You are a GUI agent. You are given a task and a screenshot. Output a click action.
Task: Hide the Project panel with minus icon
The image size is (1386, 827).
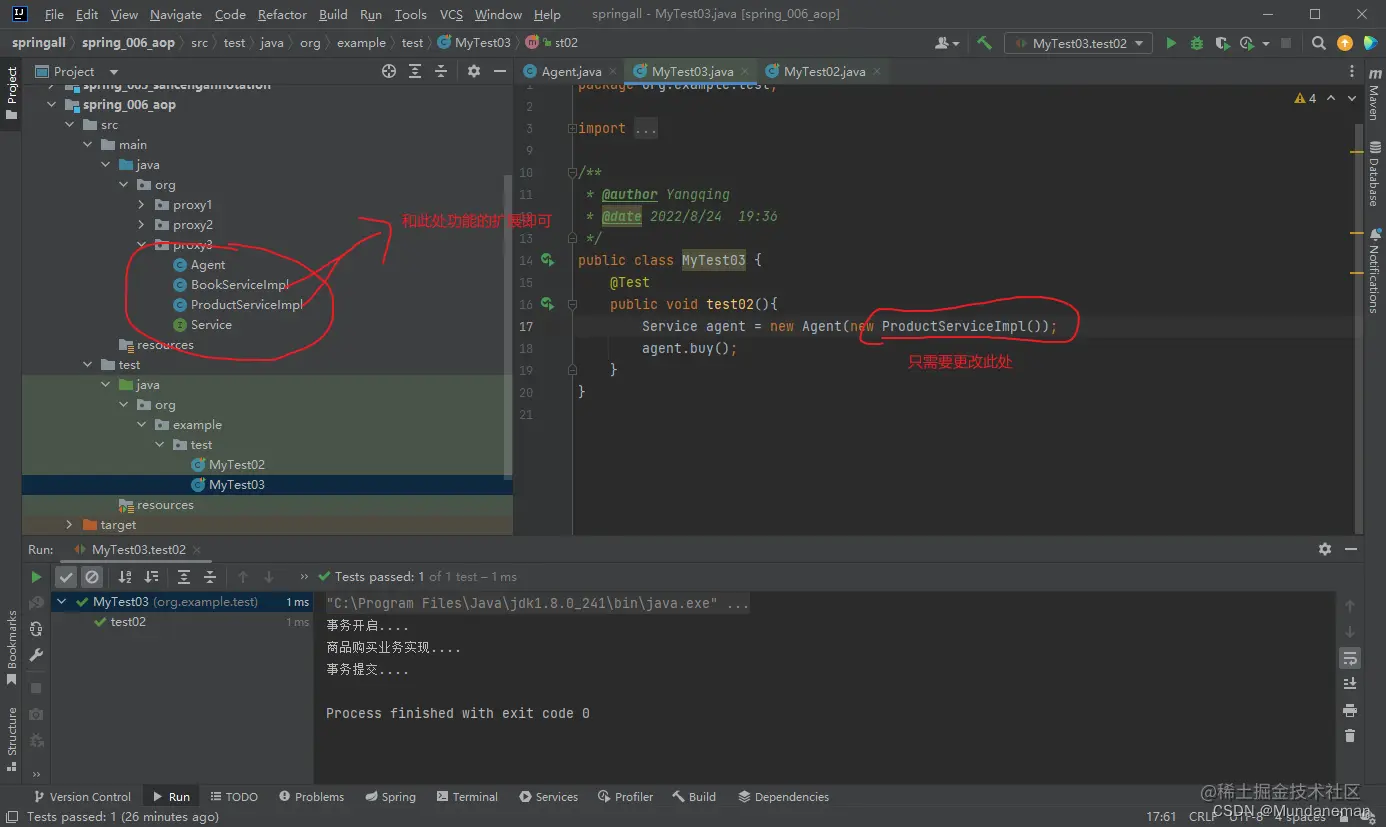(499, 71)
